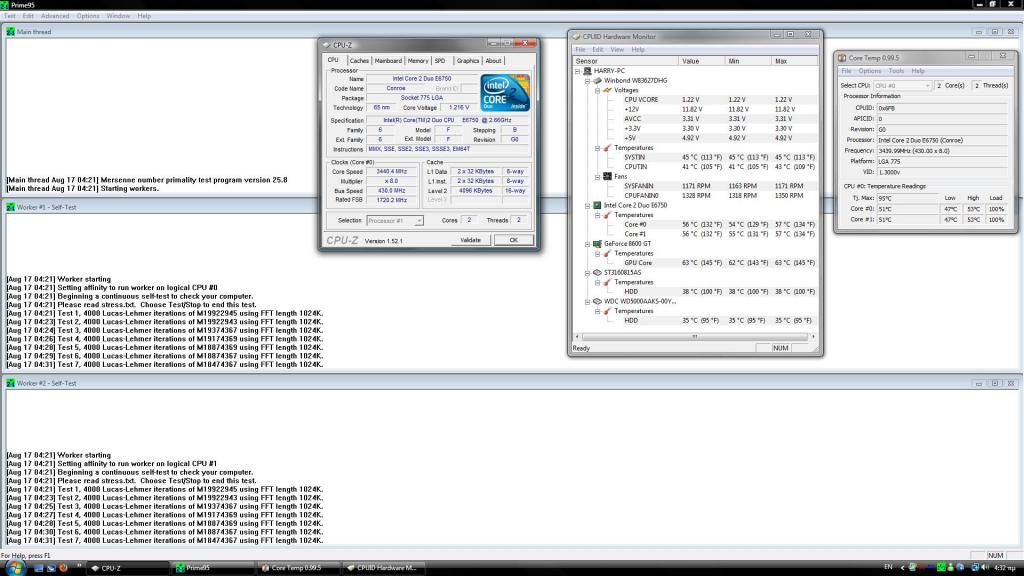Open the Advanced menu in Prime95
The width and height of the screenshot is (1024, 576).
(x=55, y=16)
